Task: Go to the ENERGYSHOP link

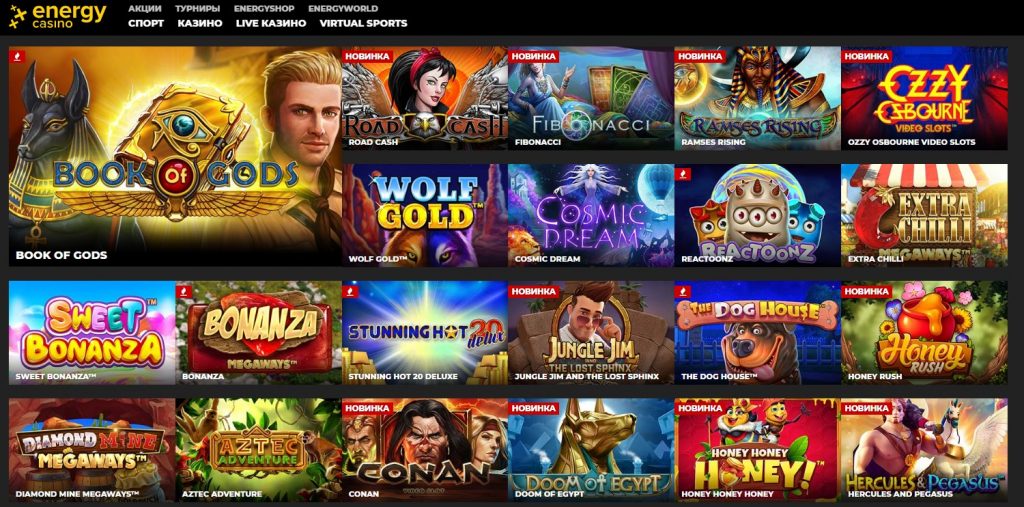Action: [264, 9]
